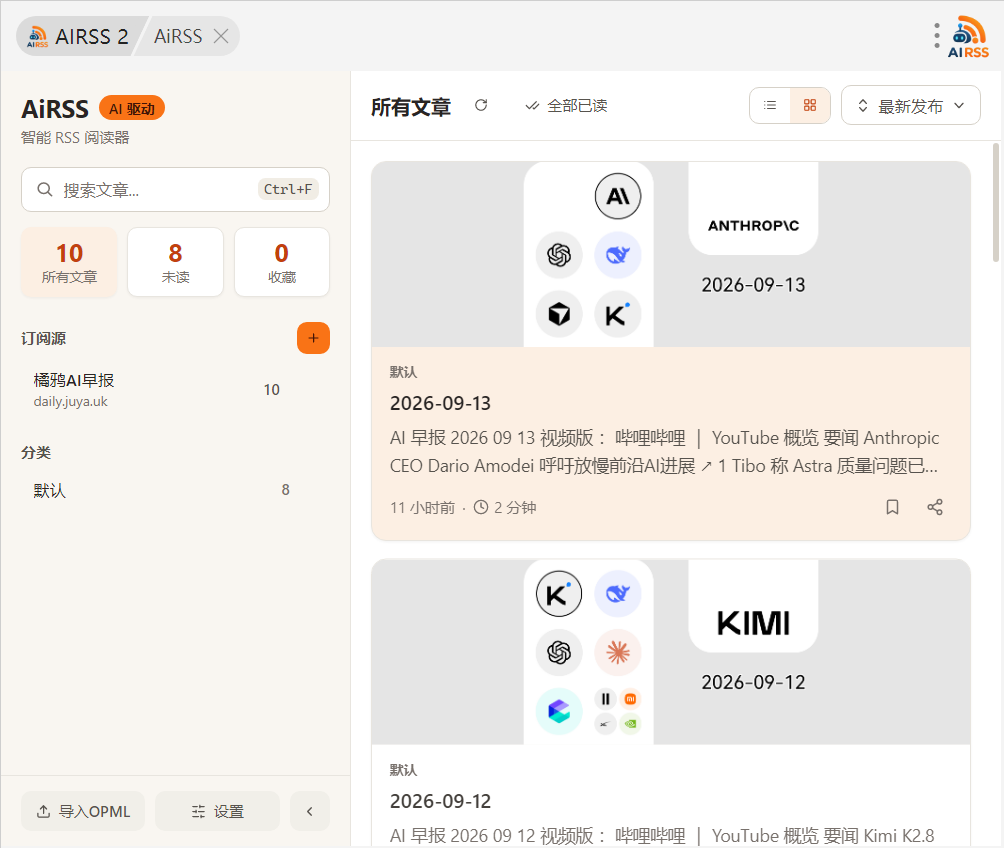Open 设置 settings button
1004x848 pixels.
217,811
